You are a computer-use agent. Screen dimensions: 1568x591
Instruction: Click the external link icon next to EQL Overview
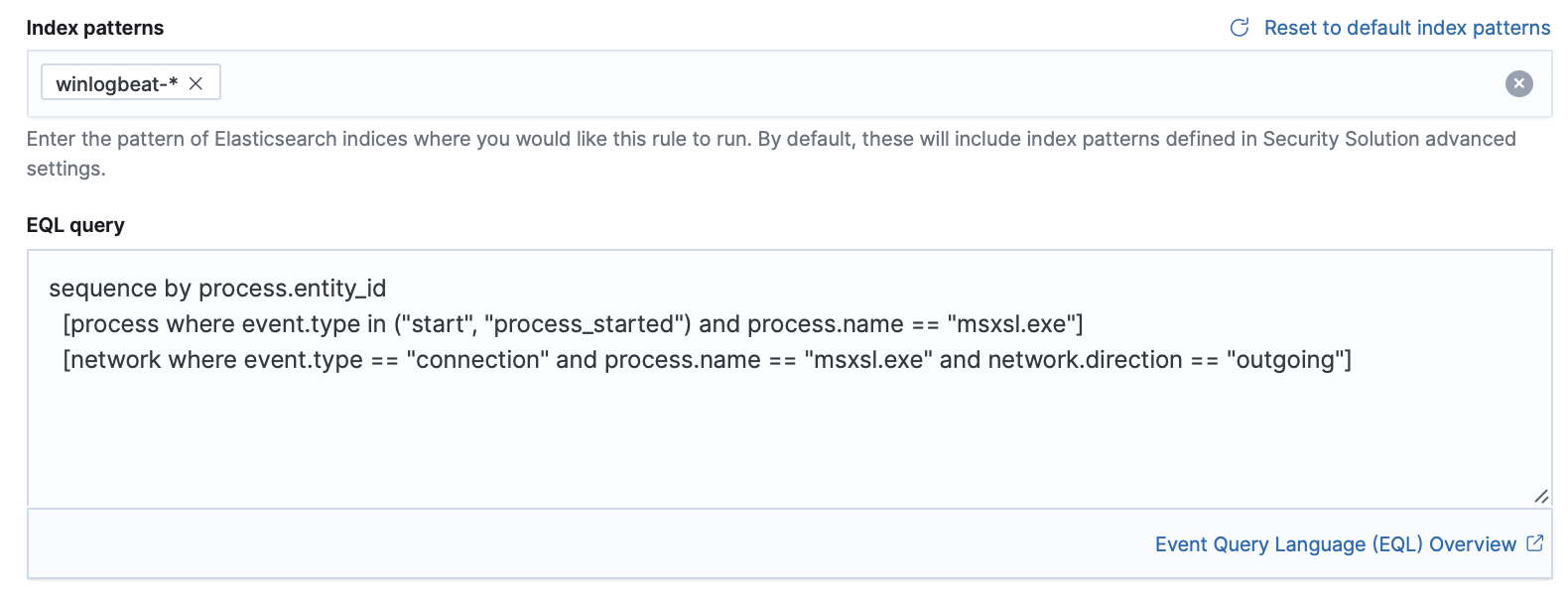click(x=1536, y=543)
